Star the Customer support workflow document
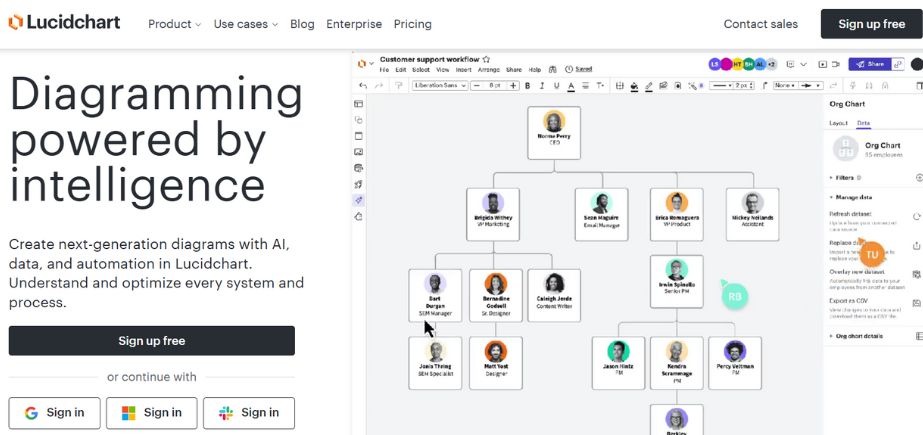The image size is (923, 435). click(x=486, y=59)
